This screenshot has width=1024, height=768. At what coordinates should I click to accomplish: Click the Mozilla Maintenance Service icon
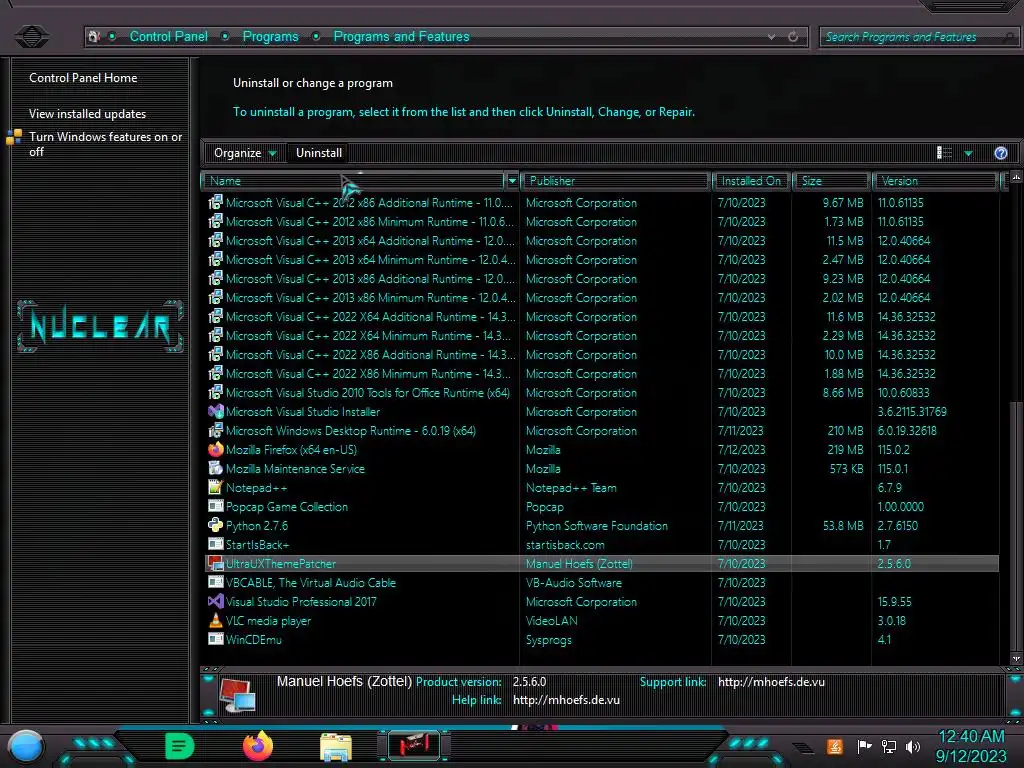(216, 468)
